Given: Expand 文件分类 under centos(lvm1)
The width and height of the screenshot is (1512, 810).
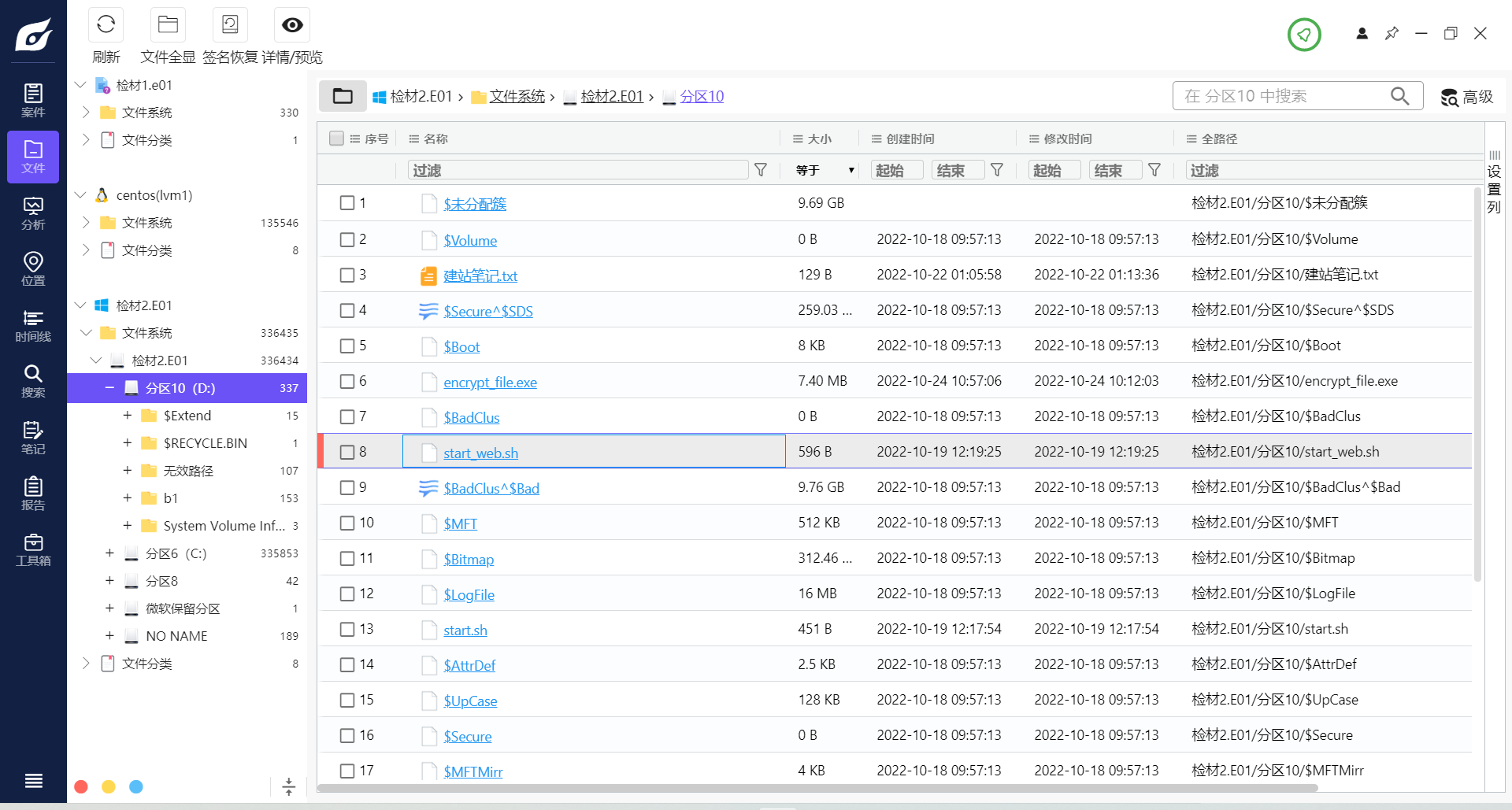Looking at the screenshot, I should 86,250.
